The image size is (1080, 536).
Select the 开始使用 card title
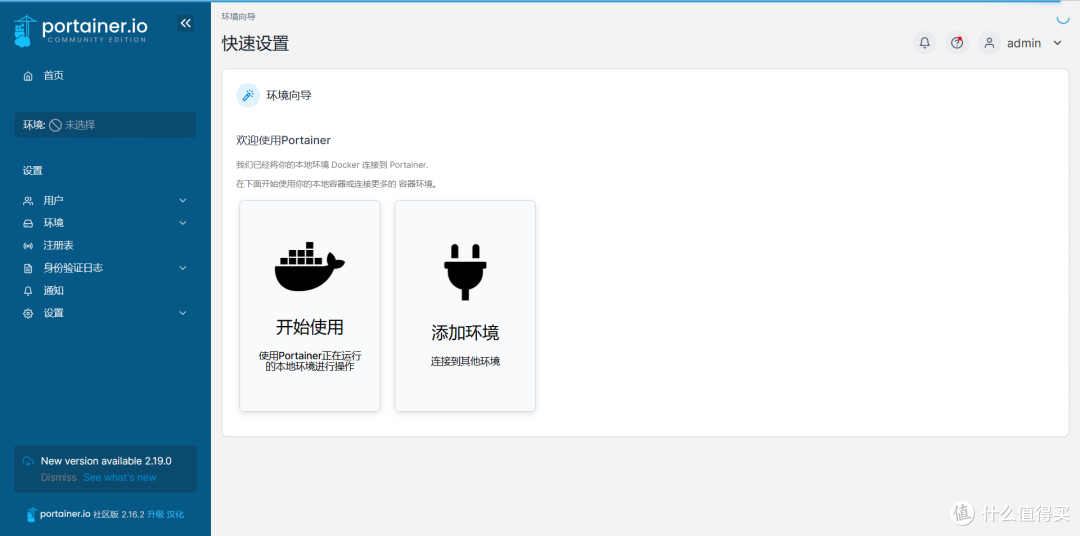tap(310, 327)
